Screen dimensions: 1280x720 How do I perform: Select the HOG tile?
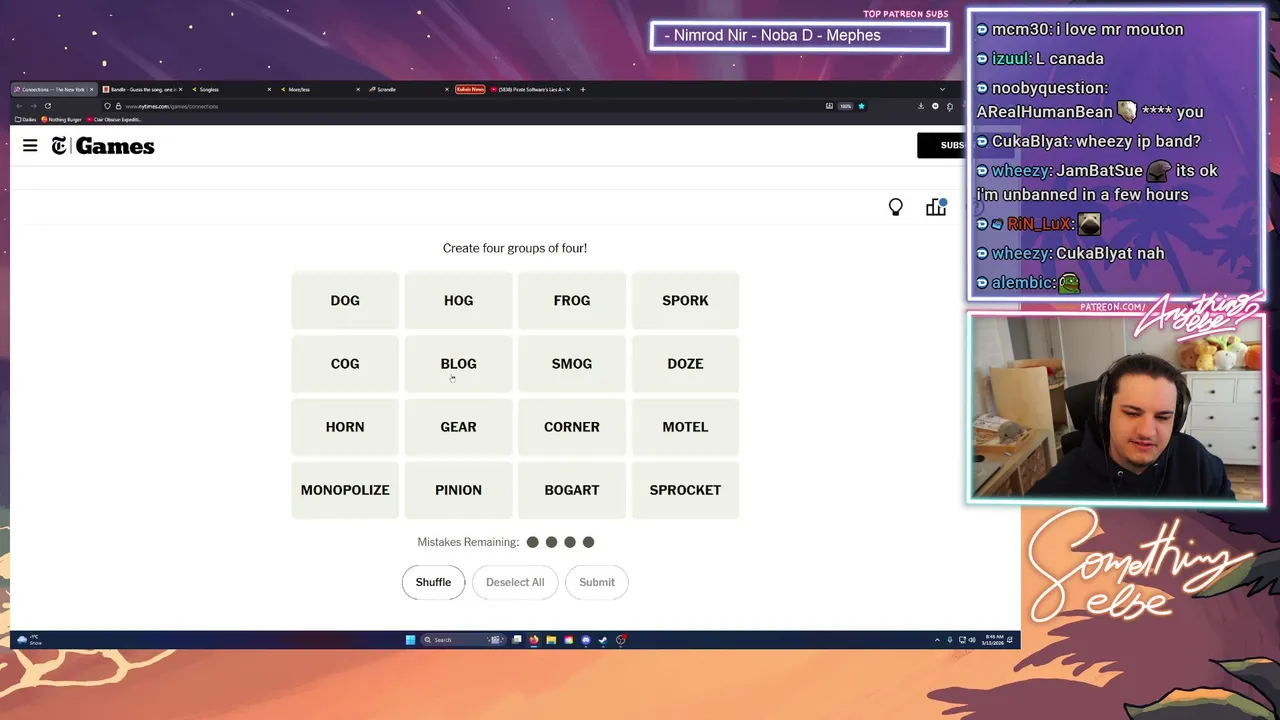click(x=458, y=300)
